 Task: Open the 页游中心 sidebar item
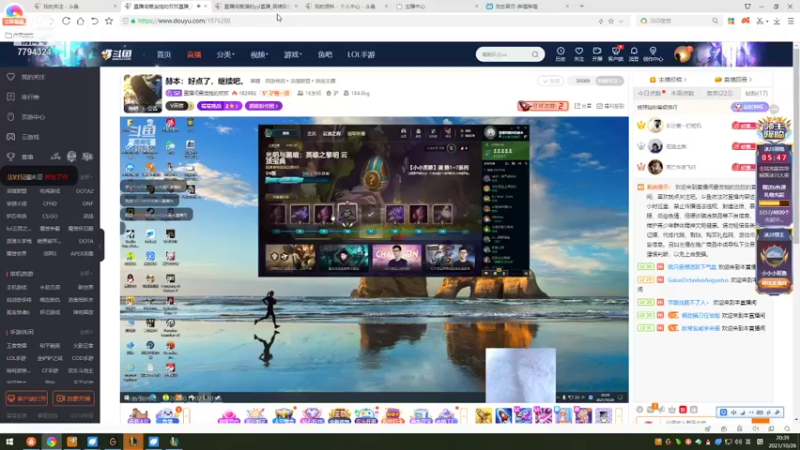click(27, 117)
